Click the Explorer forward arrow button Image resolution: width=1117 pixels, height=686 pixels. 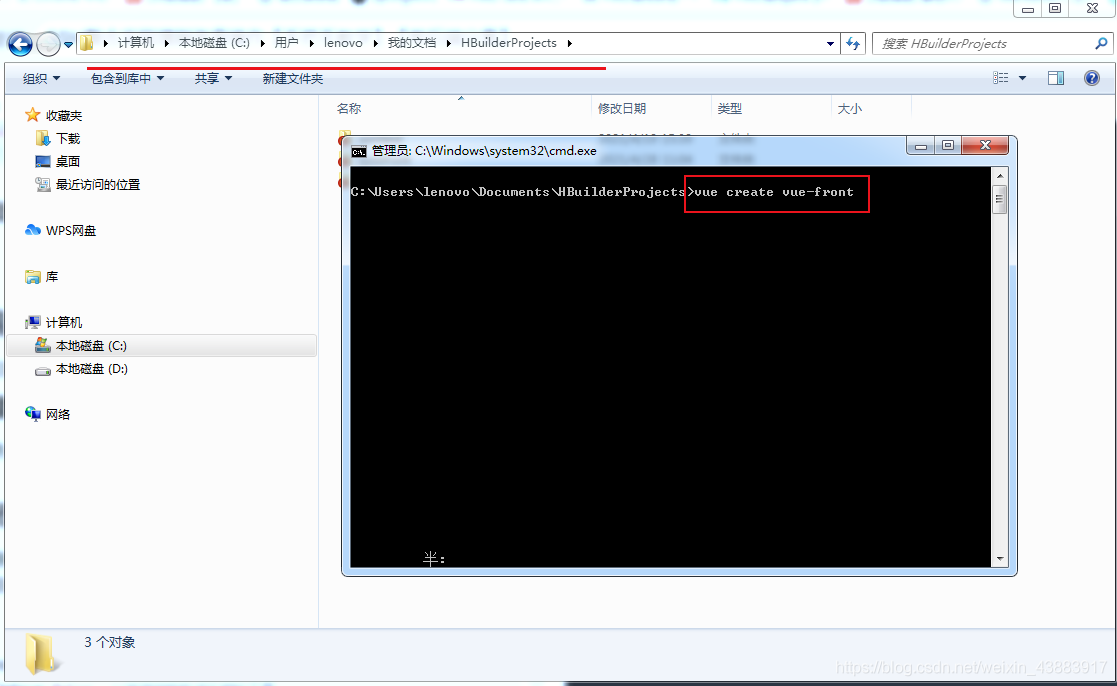48,44
